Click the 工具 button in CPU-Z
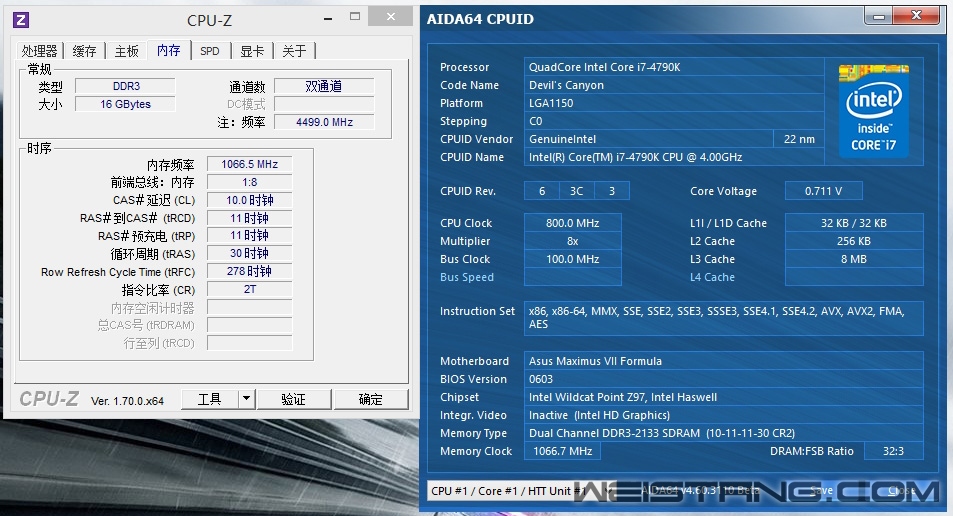This screenshot has width=953, height=516. pyautogui.click(x=210, y=399)
